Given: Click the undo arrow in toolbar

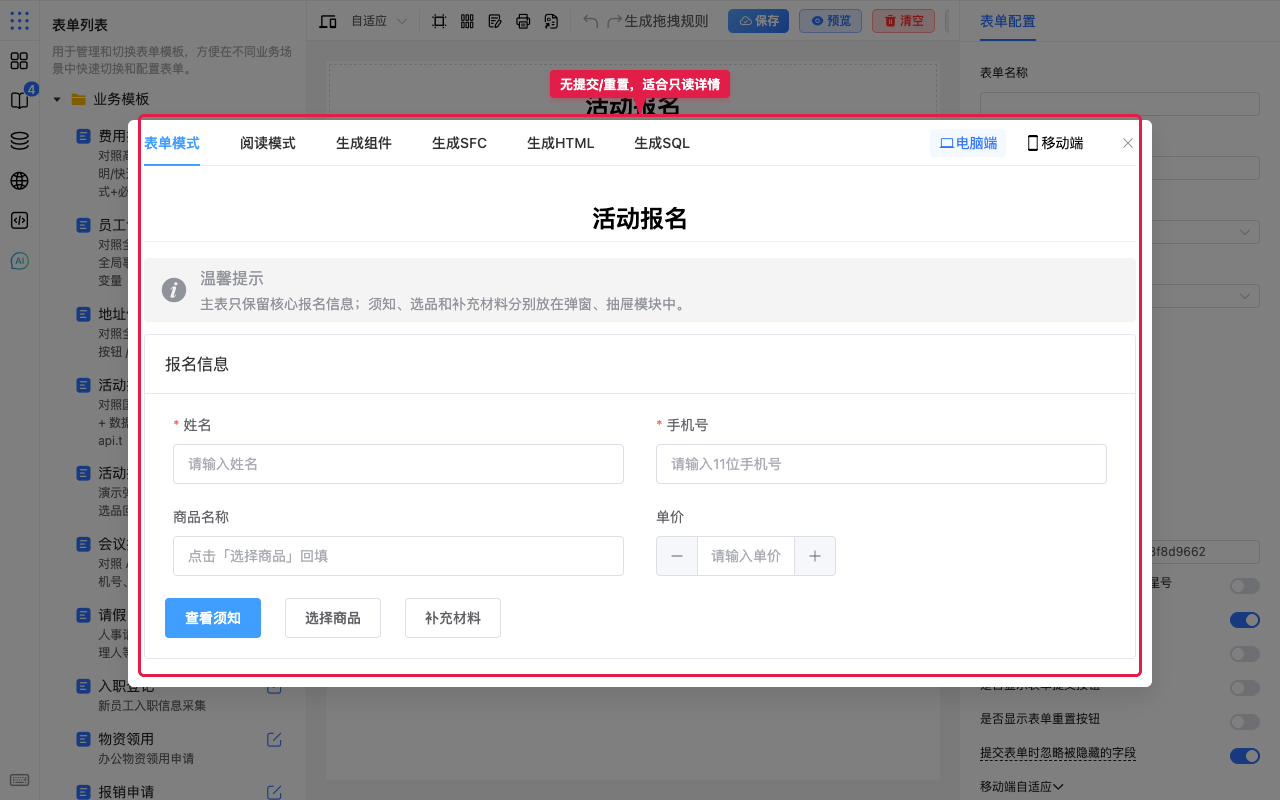Looking at the screenshot, I should pos(590,21).
